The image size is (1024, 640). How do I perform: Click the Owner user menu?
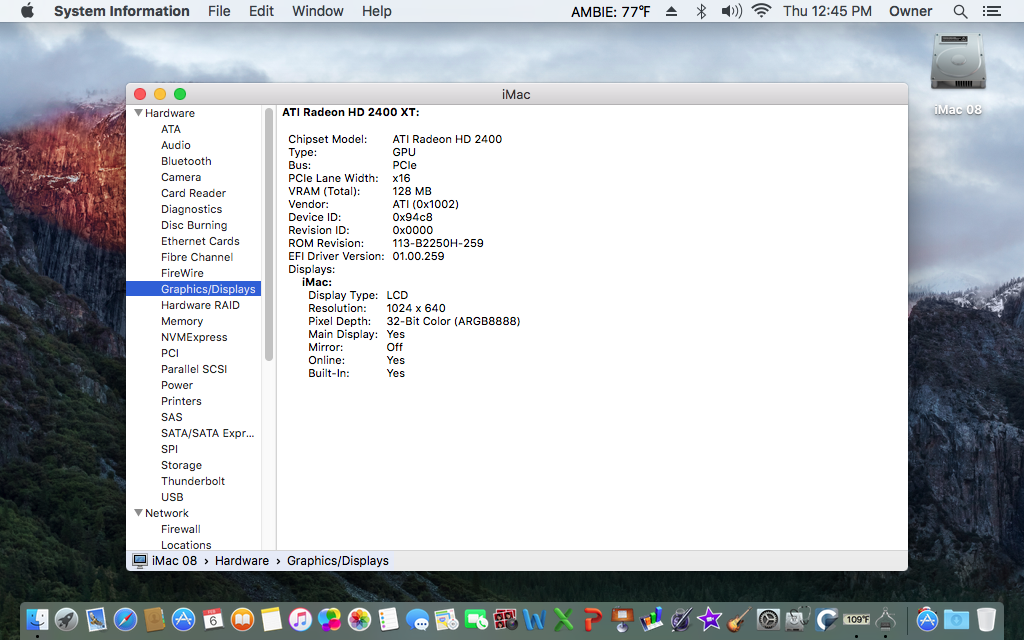click(x=910, y=11)
